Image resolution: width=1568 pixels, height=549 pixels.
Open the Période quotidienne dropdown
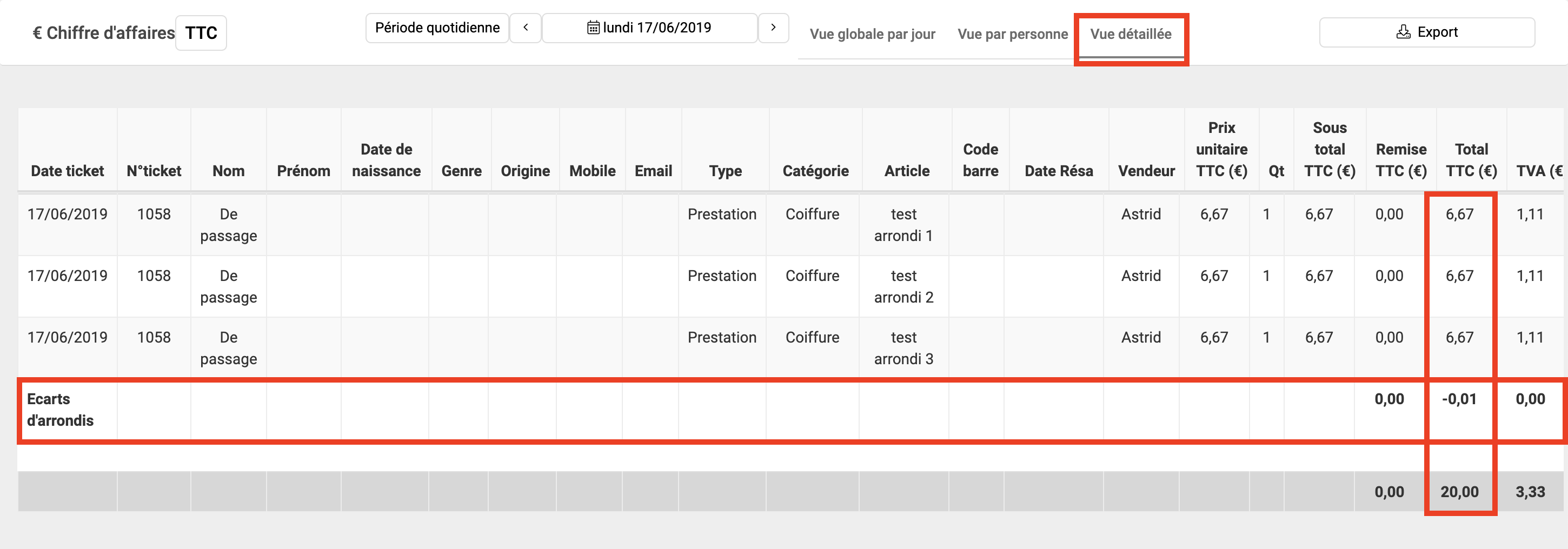click(437, 28)
